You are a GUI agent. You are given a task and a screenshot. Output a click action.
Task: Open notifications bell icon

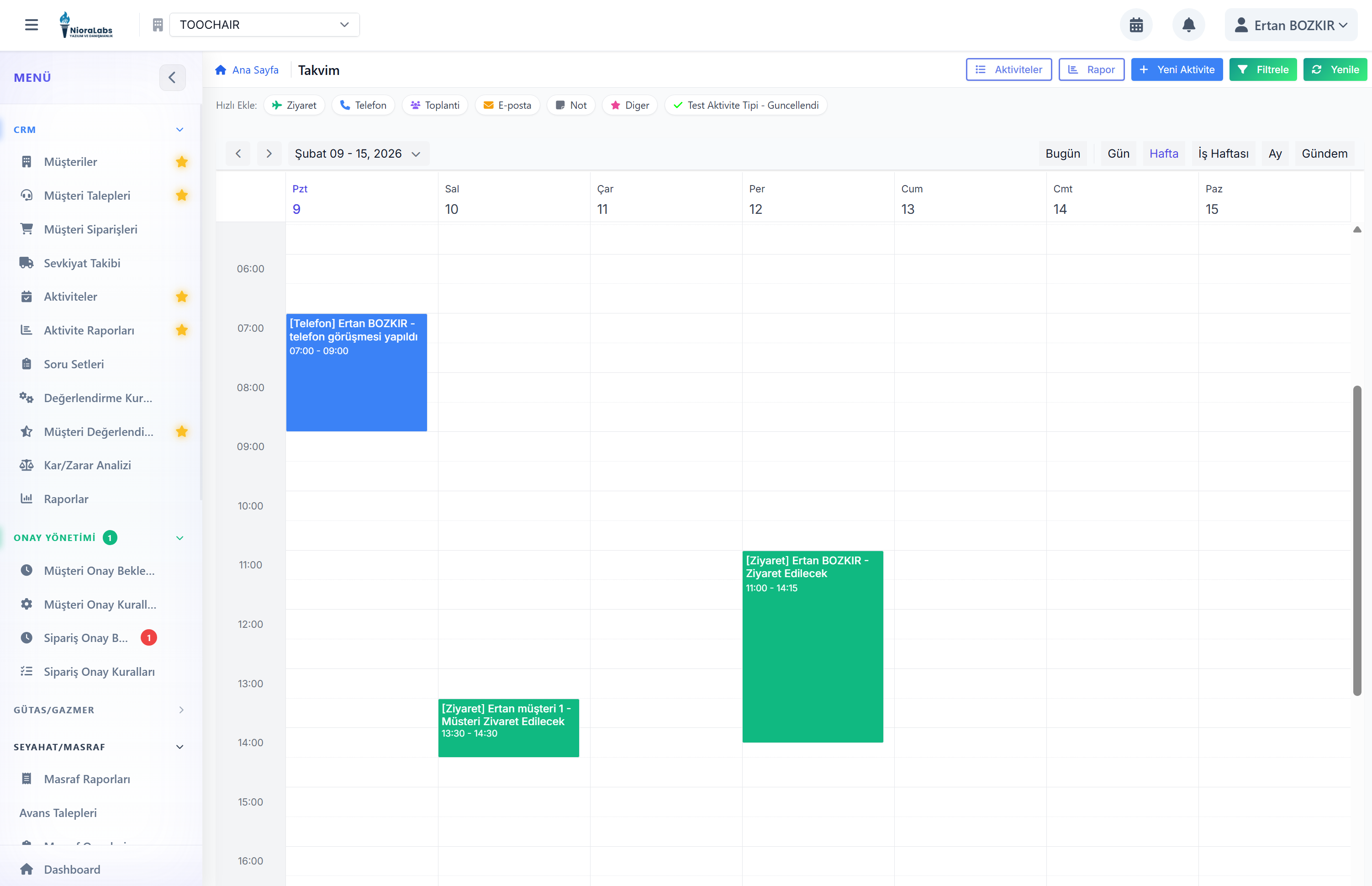pos(1188,25)
